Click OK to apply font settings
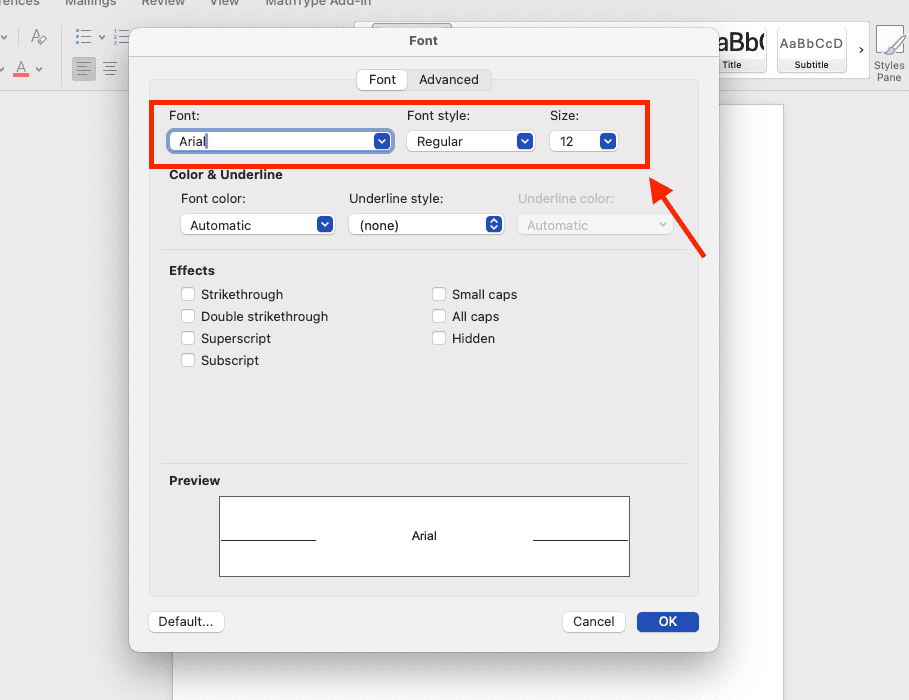Screen dimensions: 909x700 coord(668,622)
